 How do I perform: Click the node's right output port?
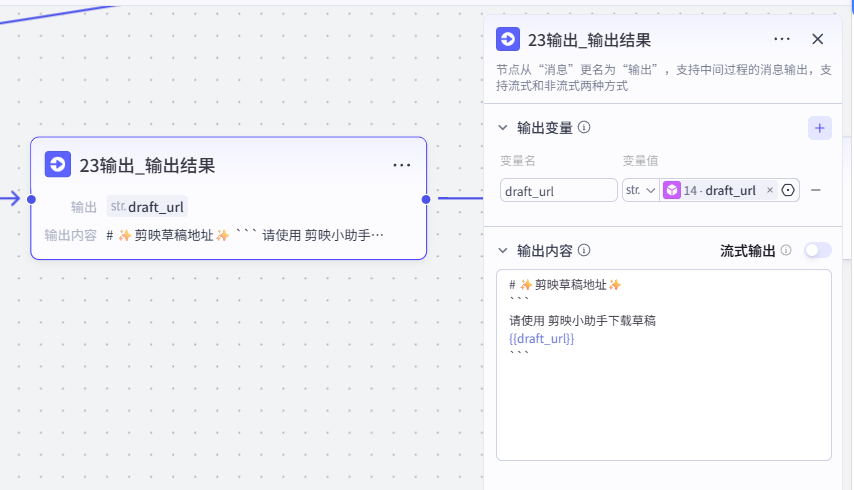tap(426, 199)
